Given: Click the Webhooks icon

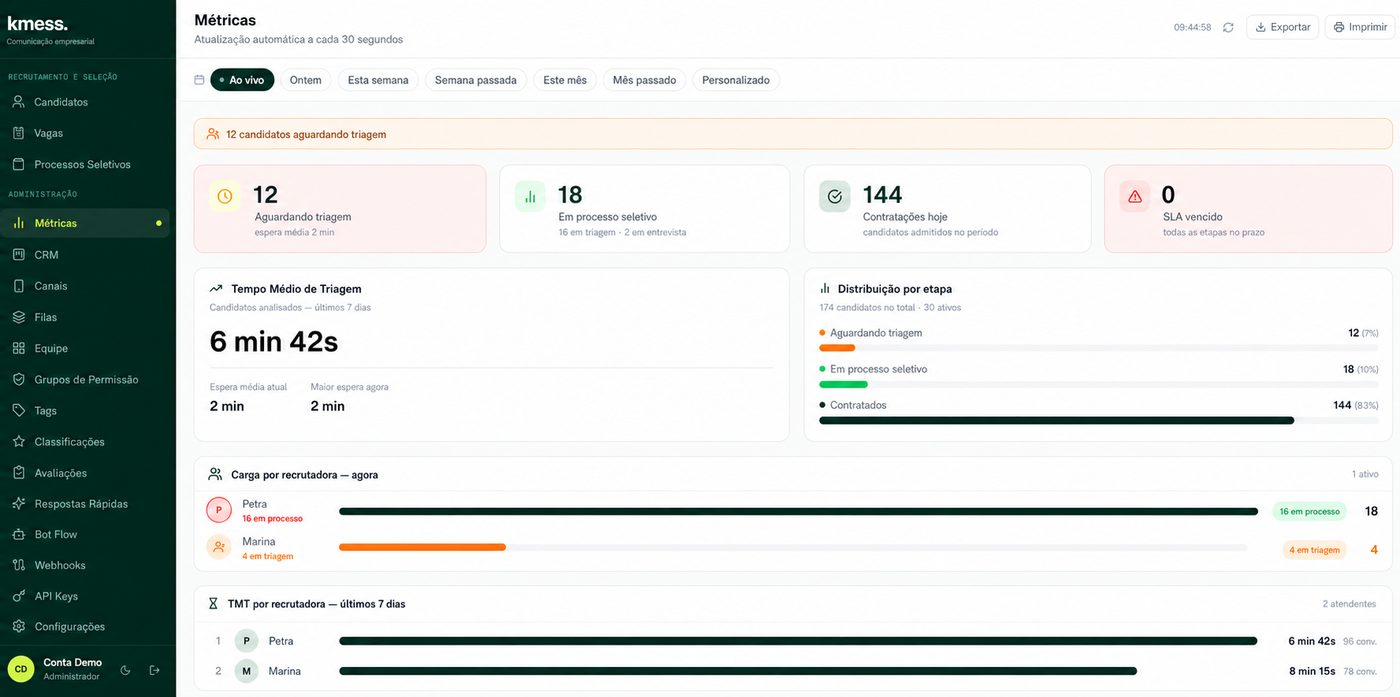Looking at the screenshot, I should pyautogui.click(x=18, y=565).
